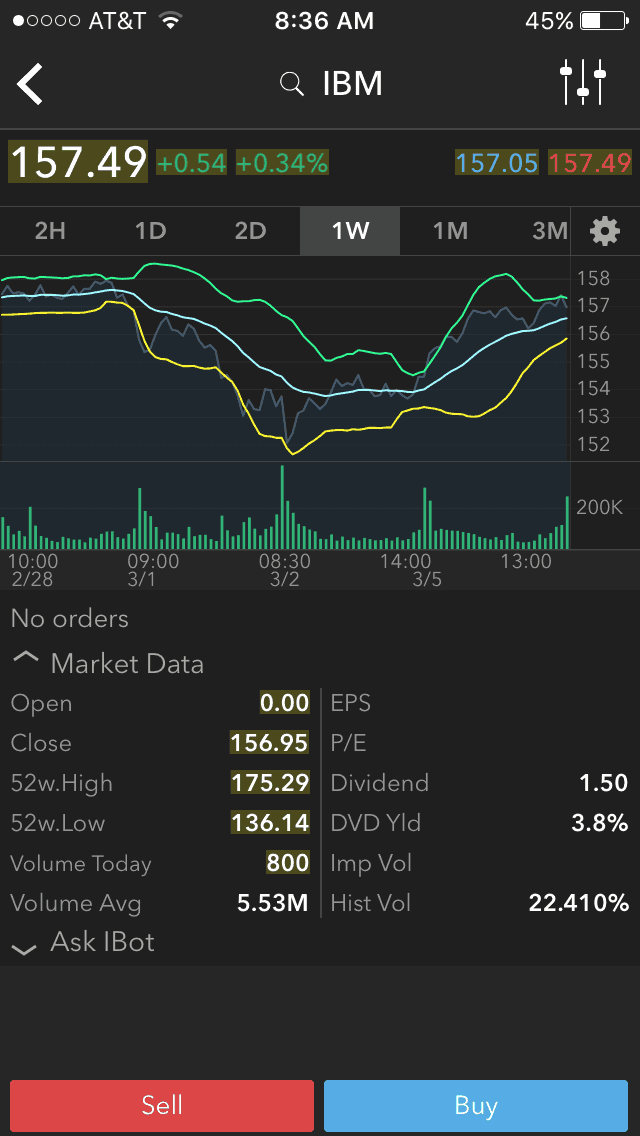This screenshot has height=1136, width=640.
Task: Open chart settings gear icon
Action: [x=605, y=232]
